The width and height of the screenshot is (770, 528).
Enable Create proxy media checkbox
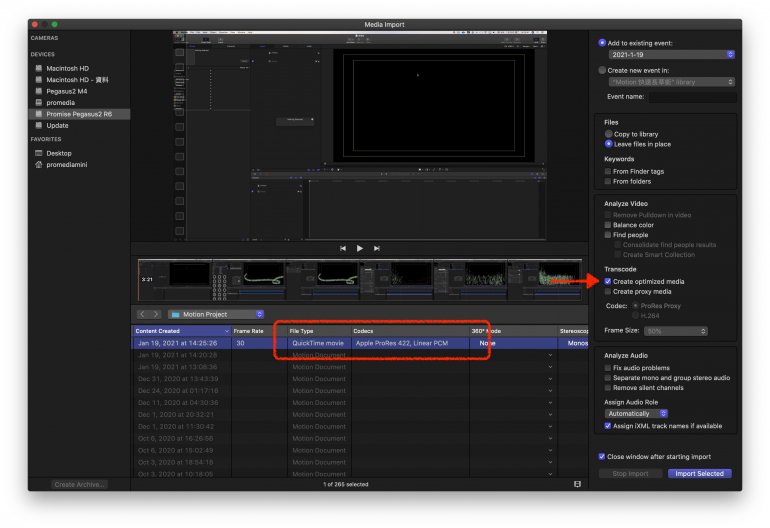[x=608, y=291]
